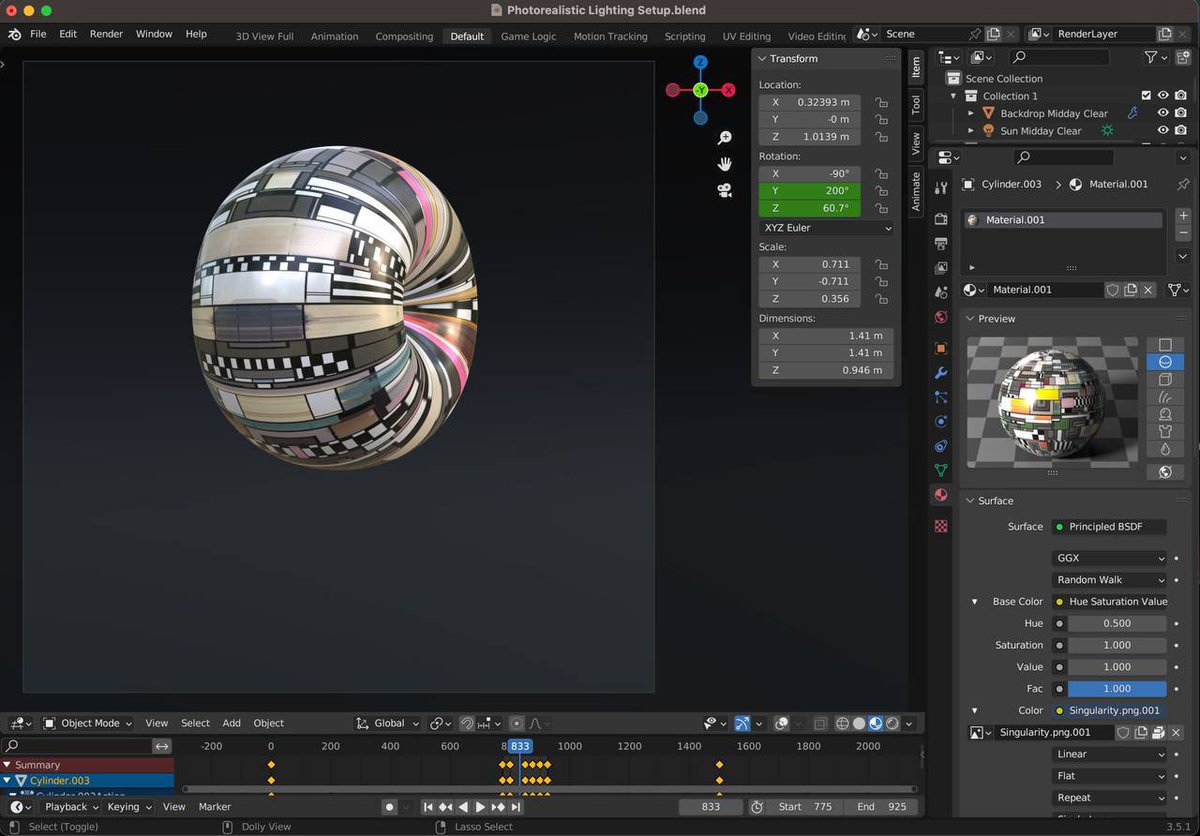The width and height of the screenshot is (1200, 836).
Task: Toggle visibility of Sun Midday Clear
Action: click(1163, 130)
